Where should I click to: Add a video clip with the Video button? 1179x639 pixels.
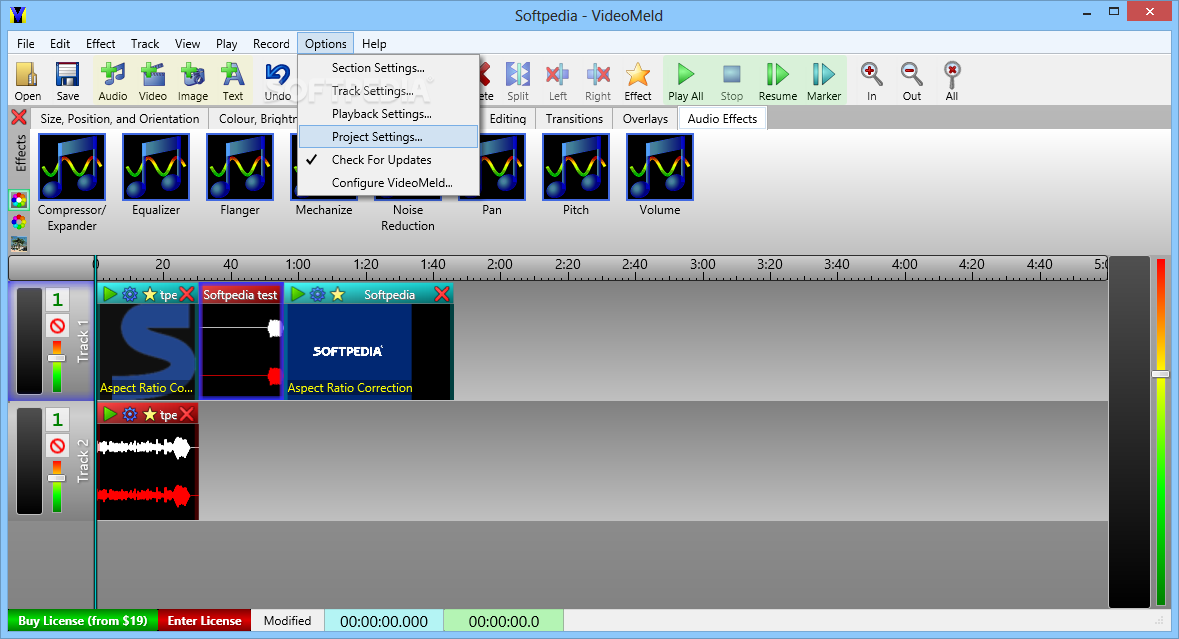click(x=153, y=81)
